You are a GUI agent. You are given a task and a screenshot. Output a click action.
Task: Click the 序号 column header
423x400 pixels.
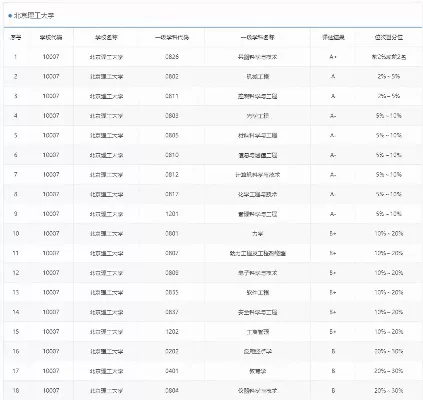pyautogui.click(x=16, y=37)
